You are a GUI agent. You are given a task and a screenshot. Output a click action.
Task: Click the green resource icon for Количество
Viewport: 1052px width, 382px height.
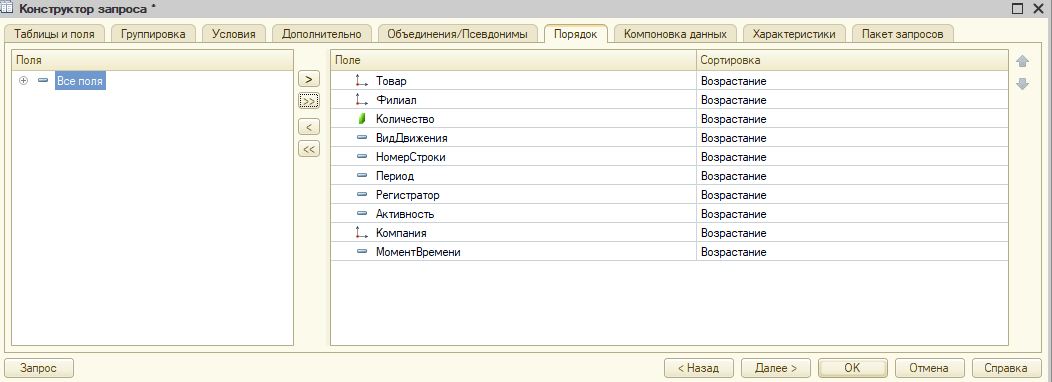click(362, 119)
